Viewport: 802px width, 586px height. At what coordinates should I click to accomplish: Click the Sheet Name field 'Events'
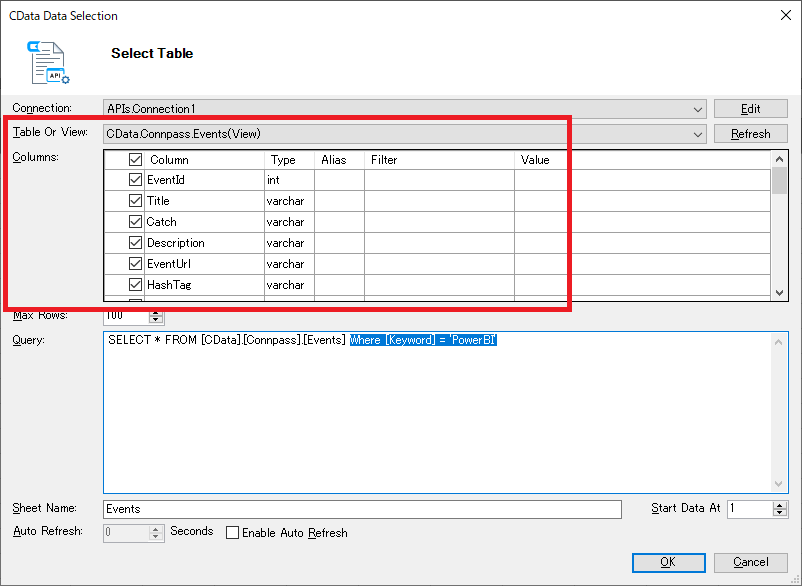pyautogui.click(x=362, y=509)
